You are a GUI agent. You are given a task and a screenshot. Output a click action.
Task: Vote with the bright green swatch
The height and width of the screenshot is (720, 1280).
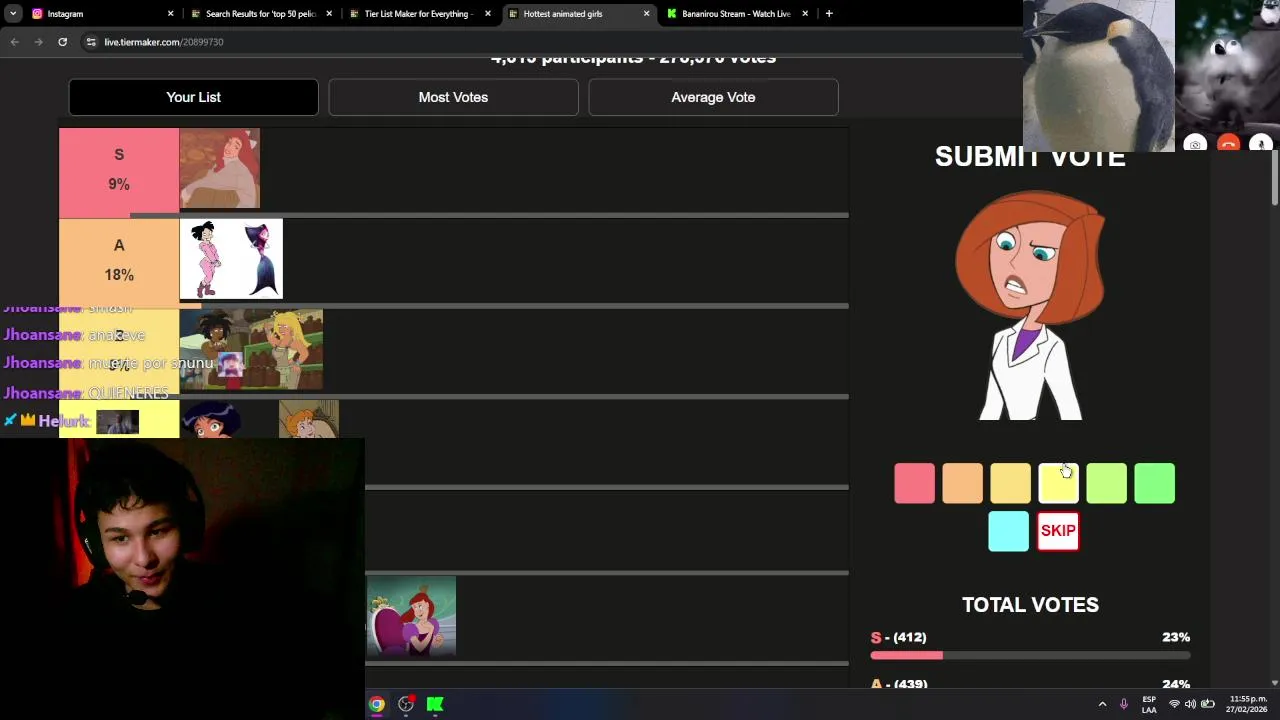(x=1154, y=483)
